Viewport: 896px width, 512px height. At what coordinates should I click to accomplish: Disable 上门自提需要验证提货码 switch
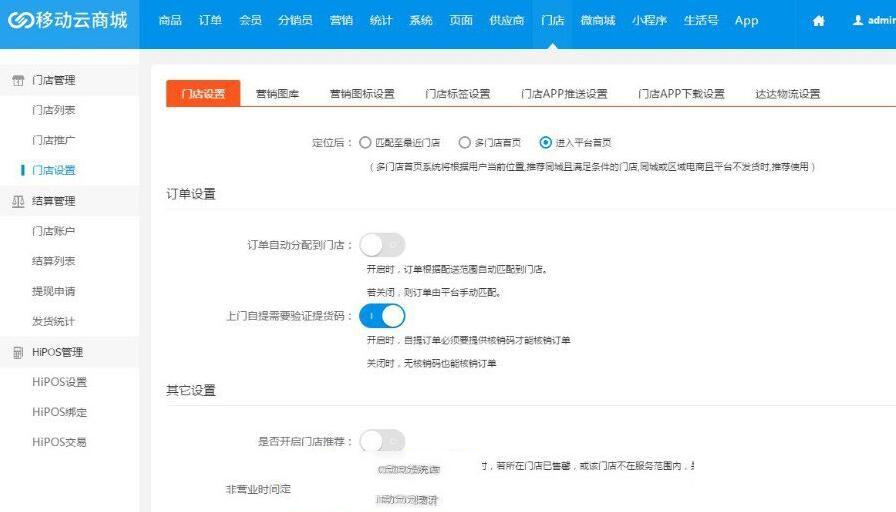tap(382, 316)
